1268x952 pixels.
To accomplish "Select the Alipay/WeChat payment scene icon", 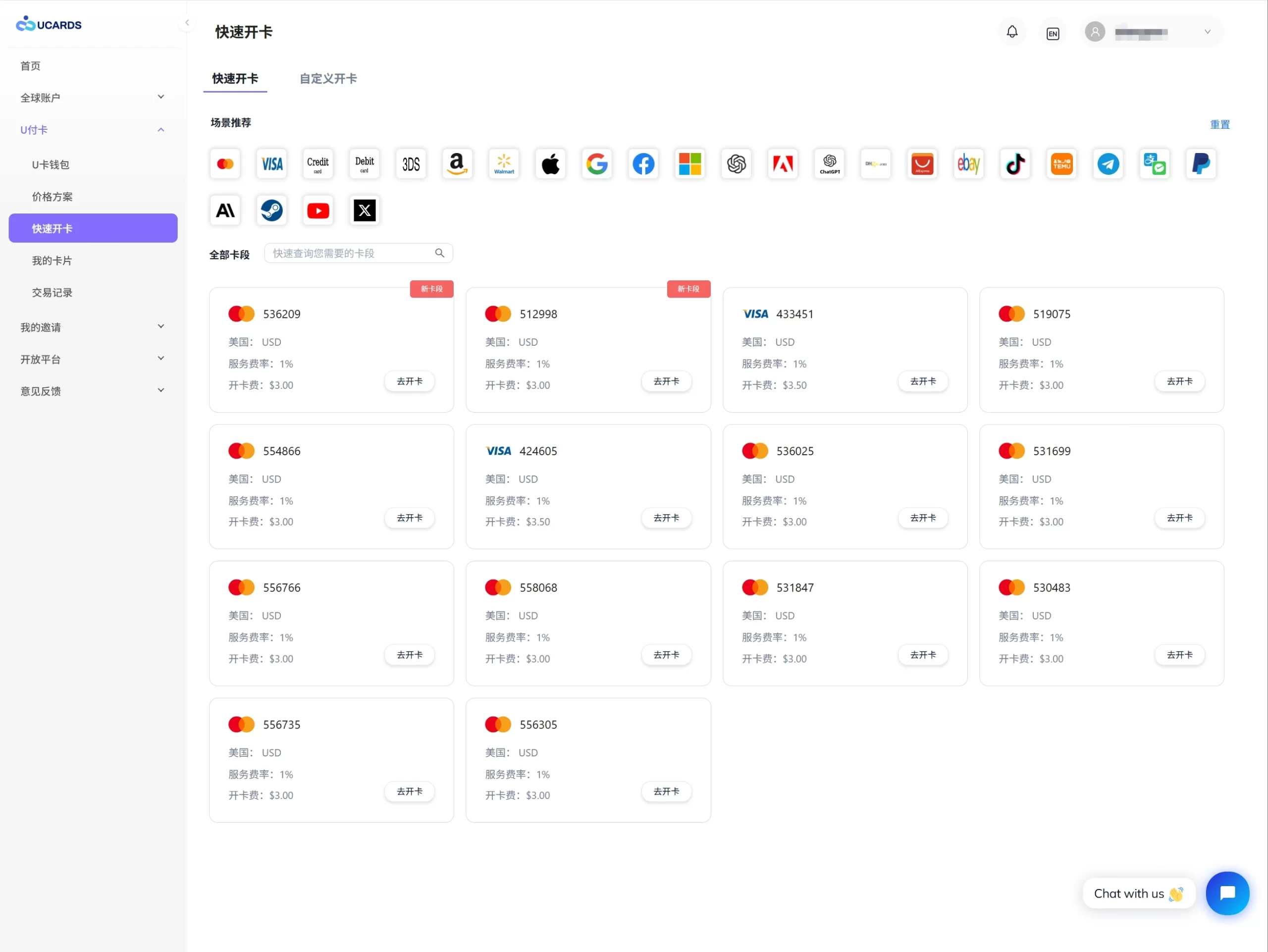I will click(1155, 164).
